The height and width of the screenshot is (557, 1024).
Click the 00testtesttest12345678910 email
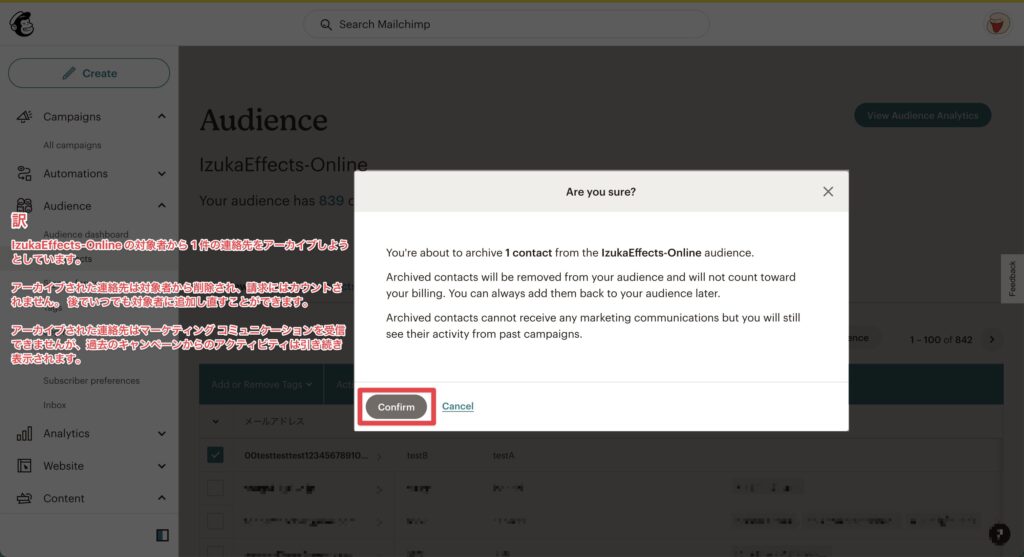pyautogui.click(x=306, y=455)
